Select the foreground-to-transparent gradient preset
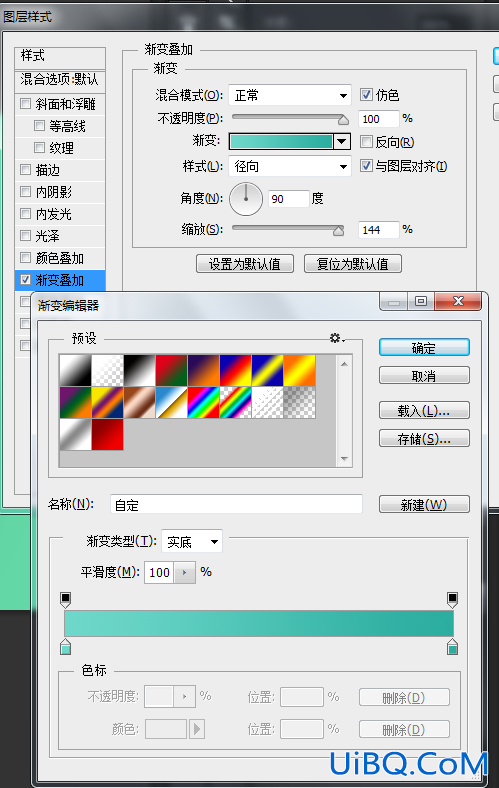Image resolution: width=499 pixels, height=788 pixels. click(108, 370)
